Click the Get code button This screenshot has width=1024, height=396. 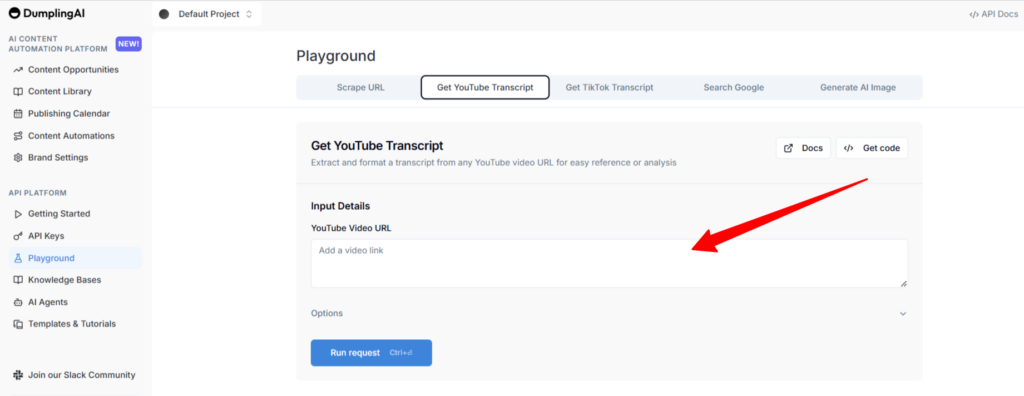872,148
